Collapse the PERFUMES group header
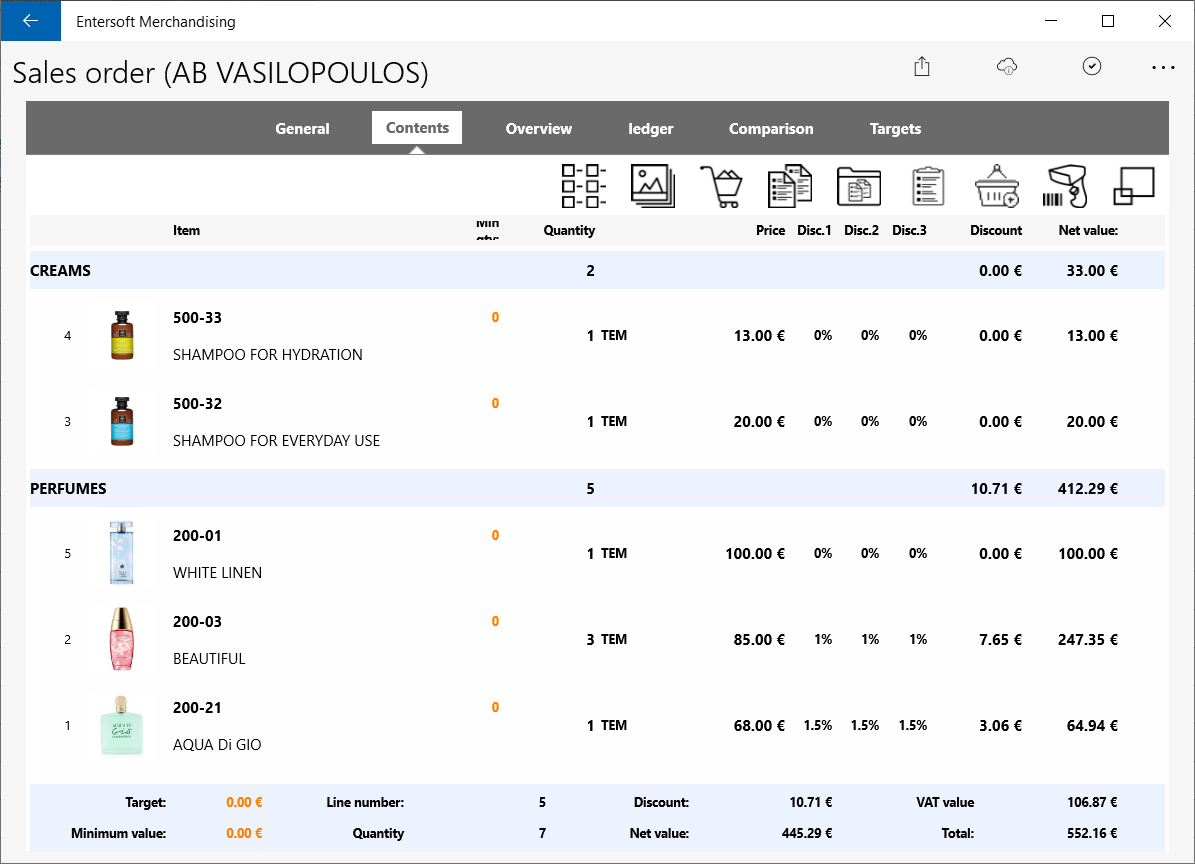The height and width of the screenshot is (864, 1195). 598,488
